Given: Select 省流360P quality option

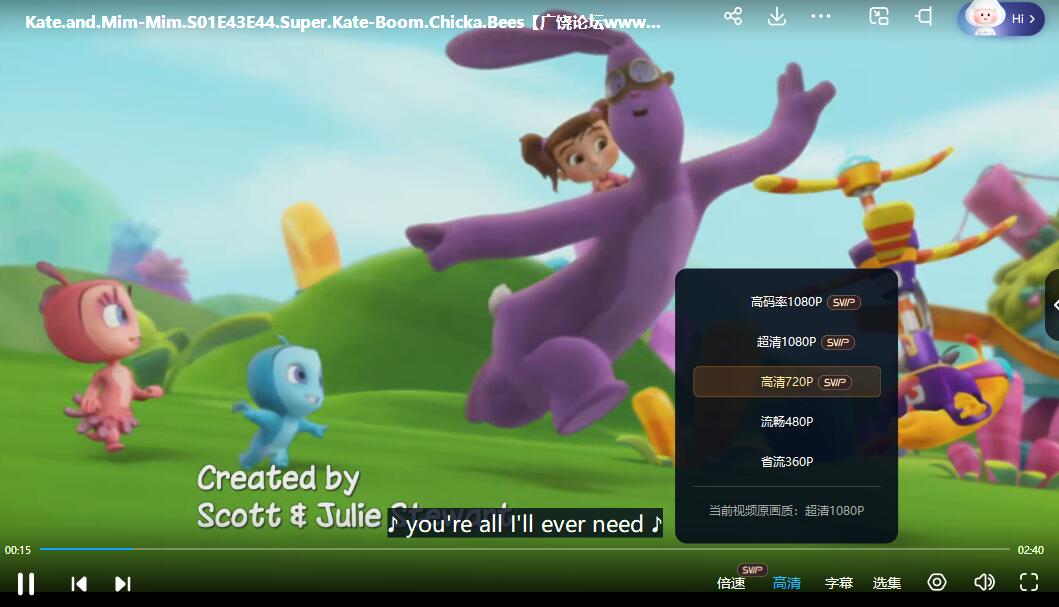Looking at the screenshot, I should (787, 461).
